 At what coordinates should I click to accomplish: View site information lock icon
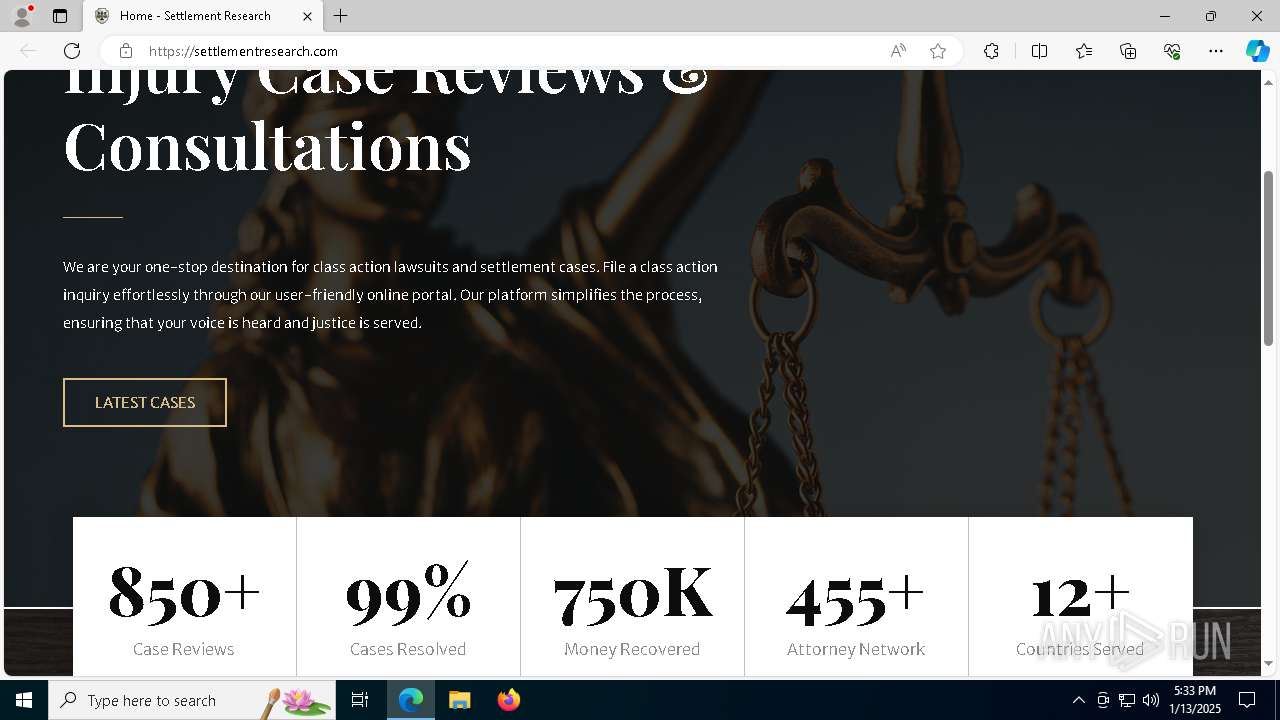[x=125, y=51]
